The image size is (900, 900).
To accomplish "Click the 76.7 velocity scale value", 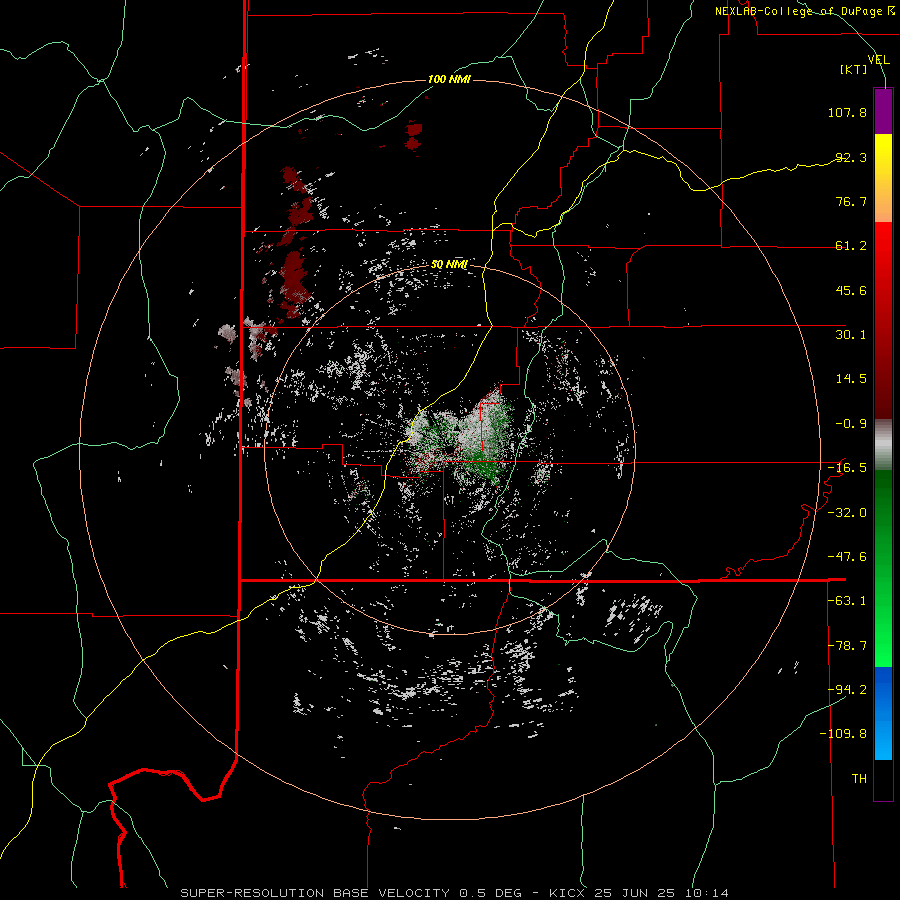I will pyautogui.click(x=851, y=201).
